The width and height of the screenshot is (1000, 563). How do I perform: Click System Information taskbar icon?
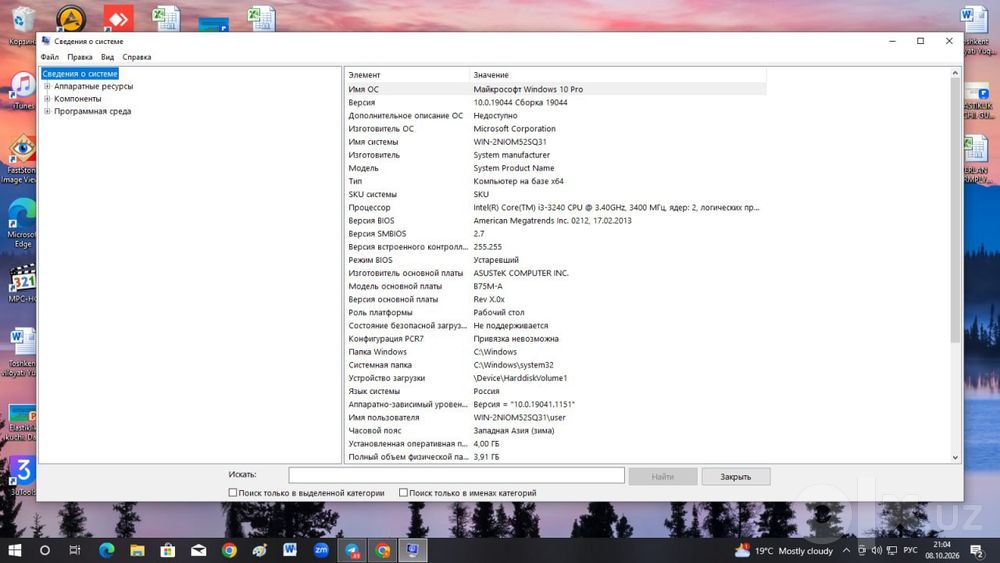(x=413, y=550)
